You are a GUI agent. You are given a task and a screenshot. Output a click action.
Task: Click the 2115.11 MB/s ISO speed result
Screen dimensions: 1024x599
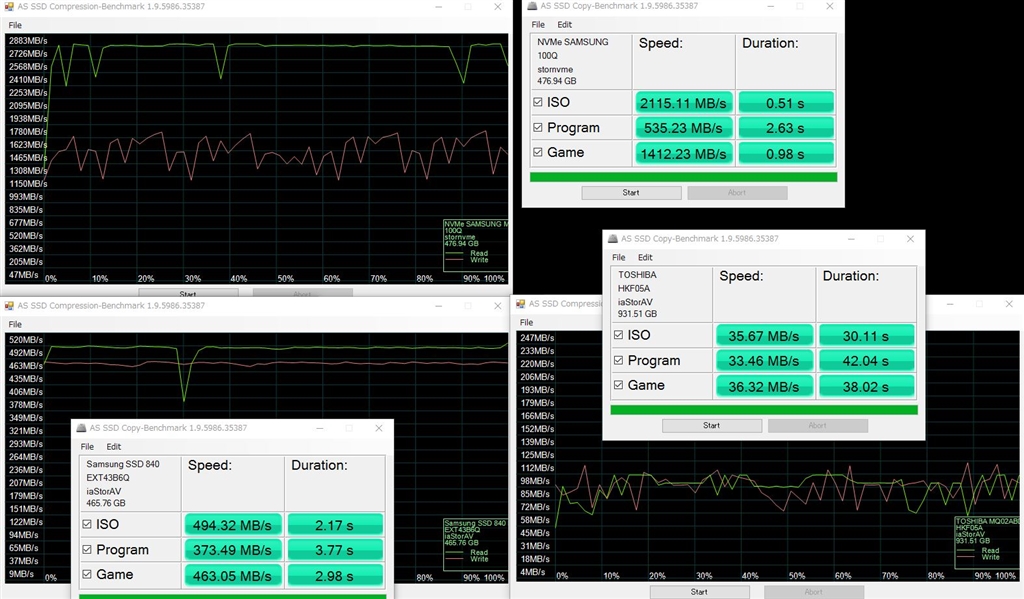tap(683, 103)
